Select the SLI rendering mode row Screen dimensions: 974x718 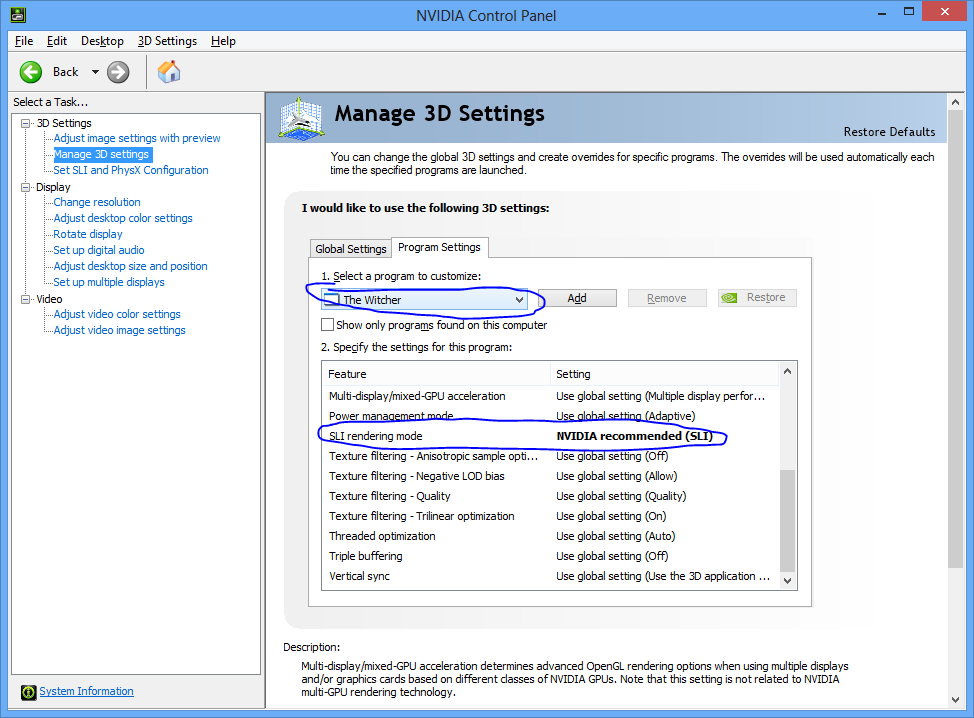[550, 436]
